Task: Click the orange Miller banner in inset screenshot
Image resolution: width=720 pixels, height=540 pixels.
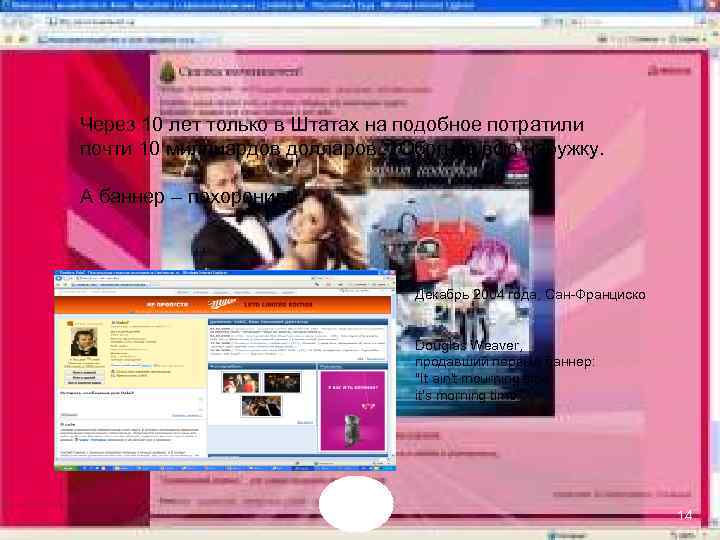Action: (x=223, y=304)
